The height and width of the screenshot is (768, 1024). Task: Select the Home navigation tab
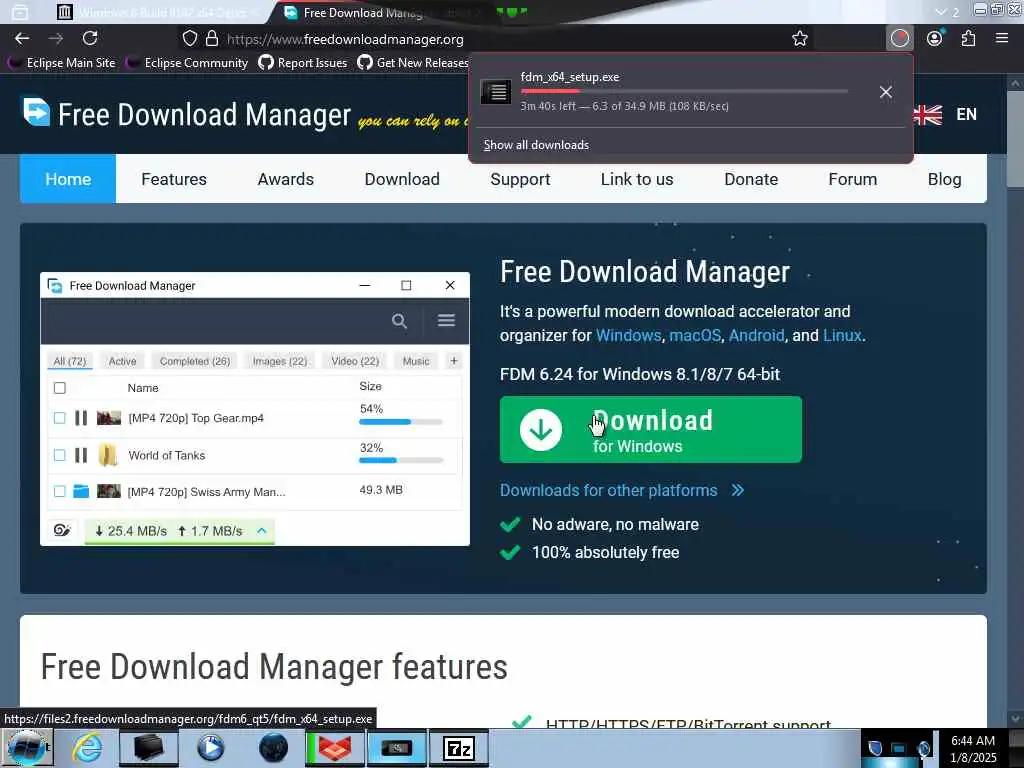pos(68,179)
